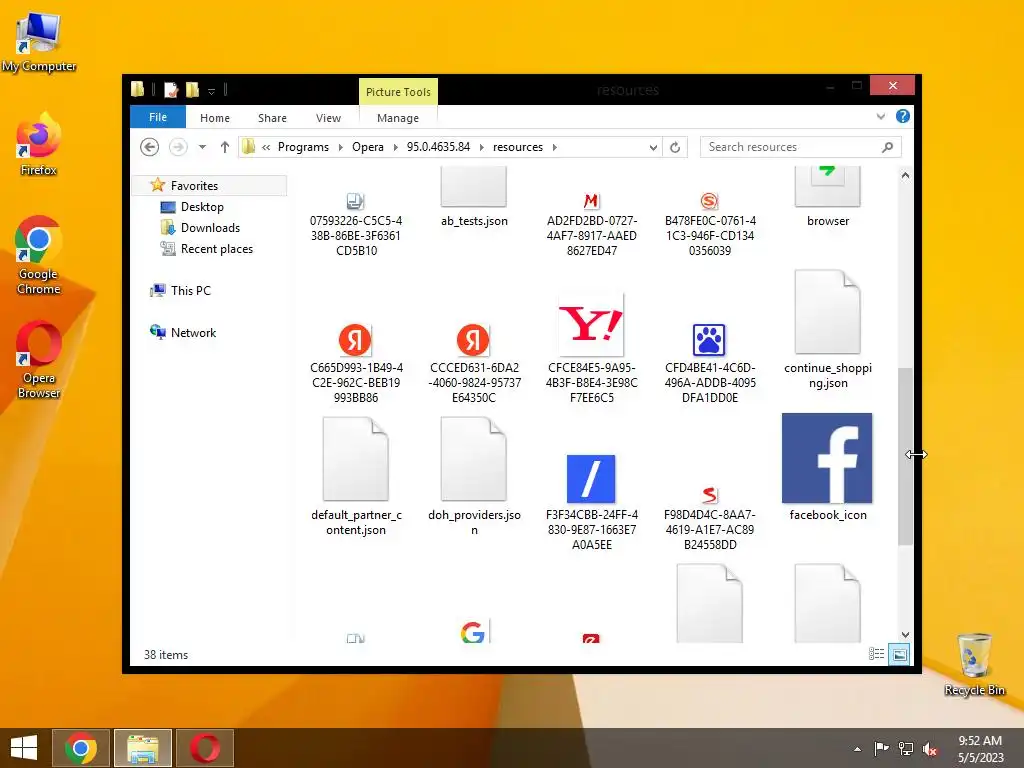
Task: Open recent locations dropdown arrow
Action: 202,147
